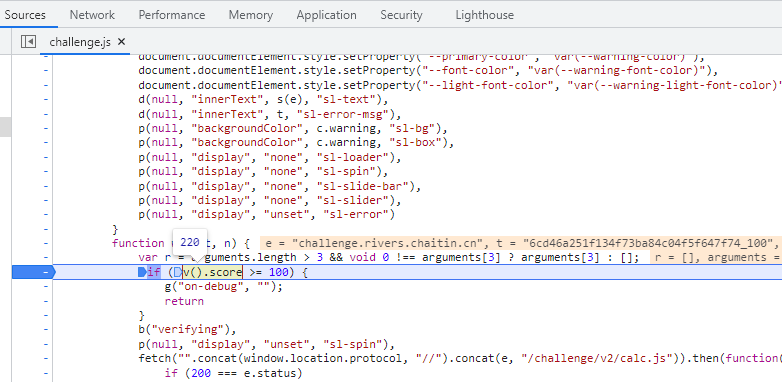Click the inline breakpoint marker before 'if'
The height and width of the screenshot is (382, 782).
click(x=142, y=272)
